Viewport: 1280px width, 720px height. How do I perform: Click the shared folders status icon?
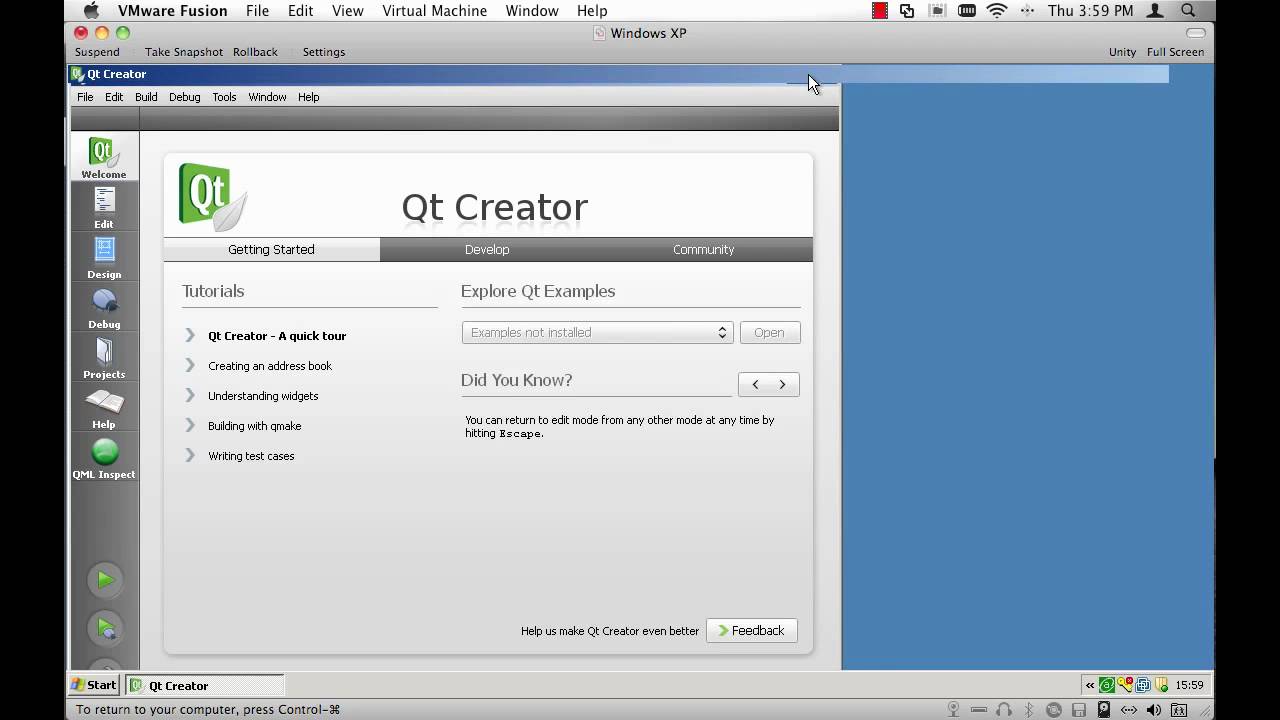pyautogui.click(x=1179, y=709)
